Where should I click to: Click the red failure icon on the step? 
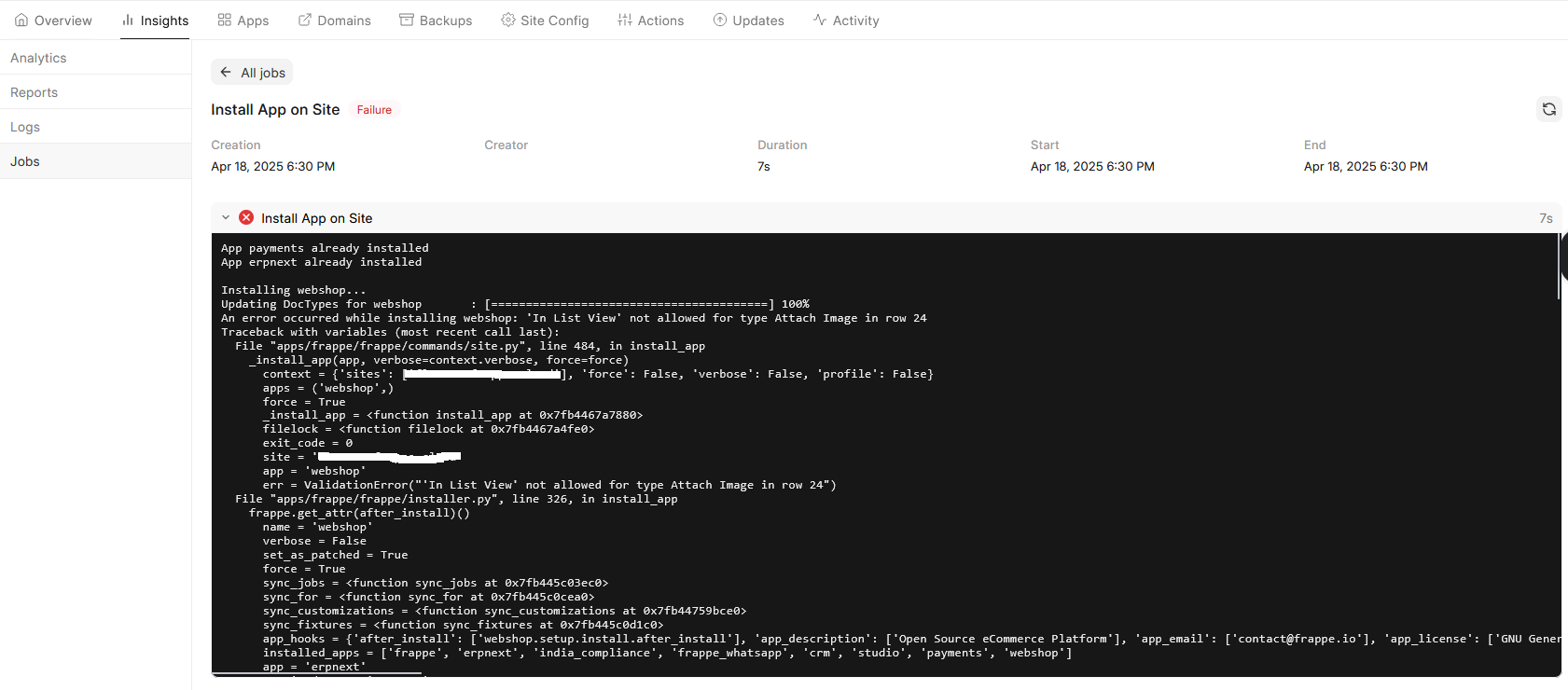pos(246,217)
